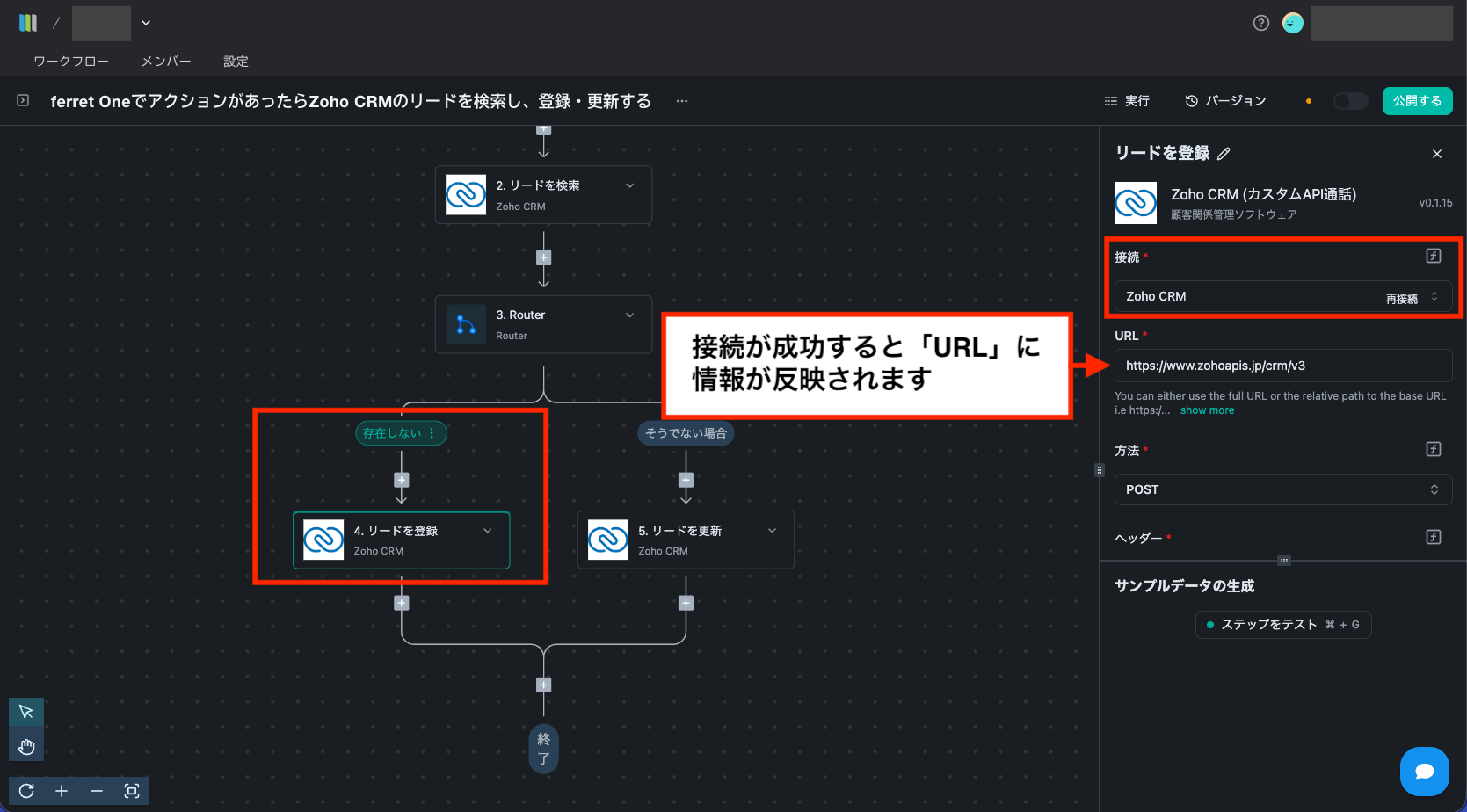This screenshot has width=1467, height=812.
Task: Open the バージョン history
Action: tap(1226, 101)
